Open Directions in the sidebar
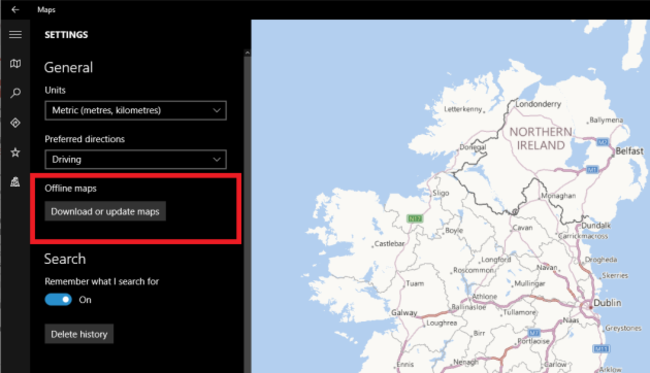 (15, 123)
